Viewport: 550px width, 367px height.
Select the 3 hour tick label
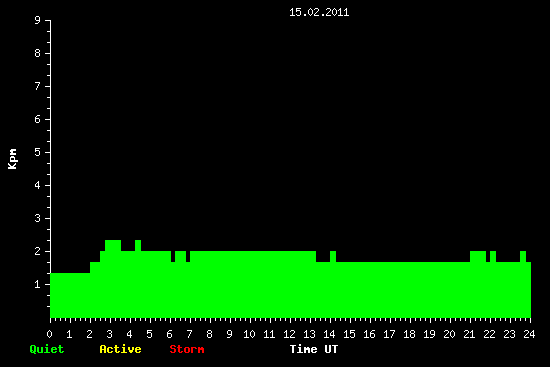tap(109, 334)
